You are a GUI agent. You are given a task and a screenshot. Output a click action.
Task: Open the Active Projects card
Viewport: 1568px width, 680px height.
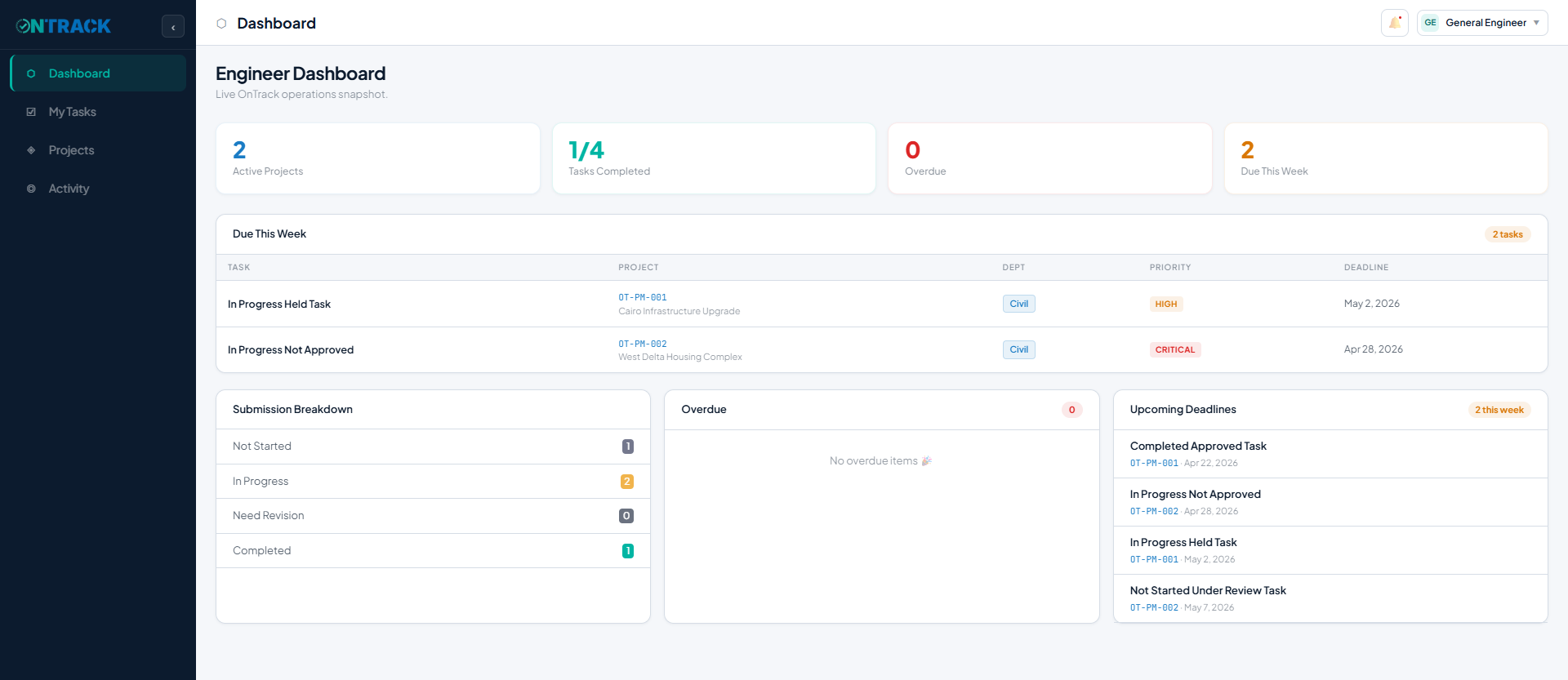(x=378, y=158)
